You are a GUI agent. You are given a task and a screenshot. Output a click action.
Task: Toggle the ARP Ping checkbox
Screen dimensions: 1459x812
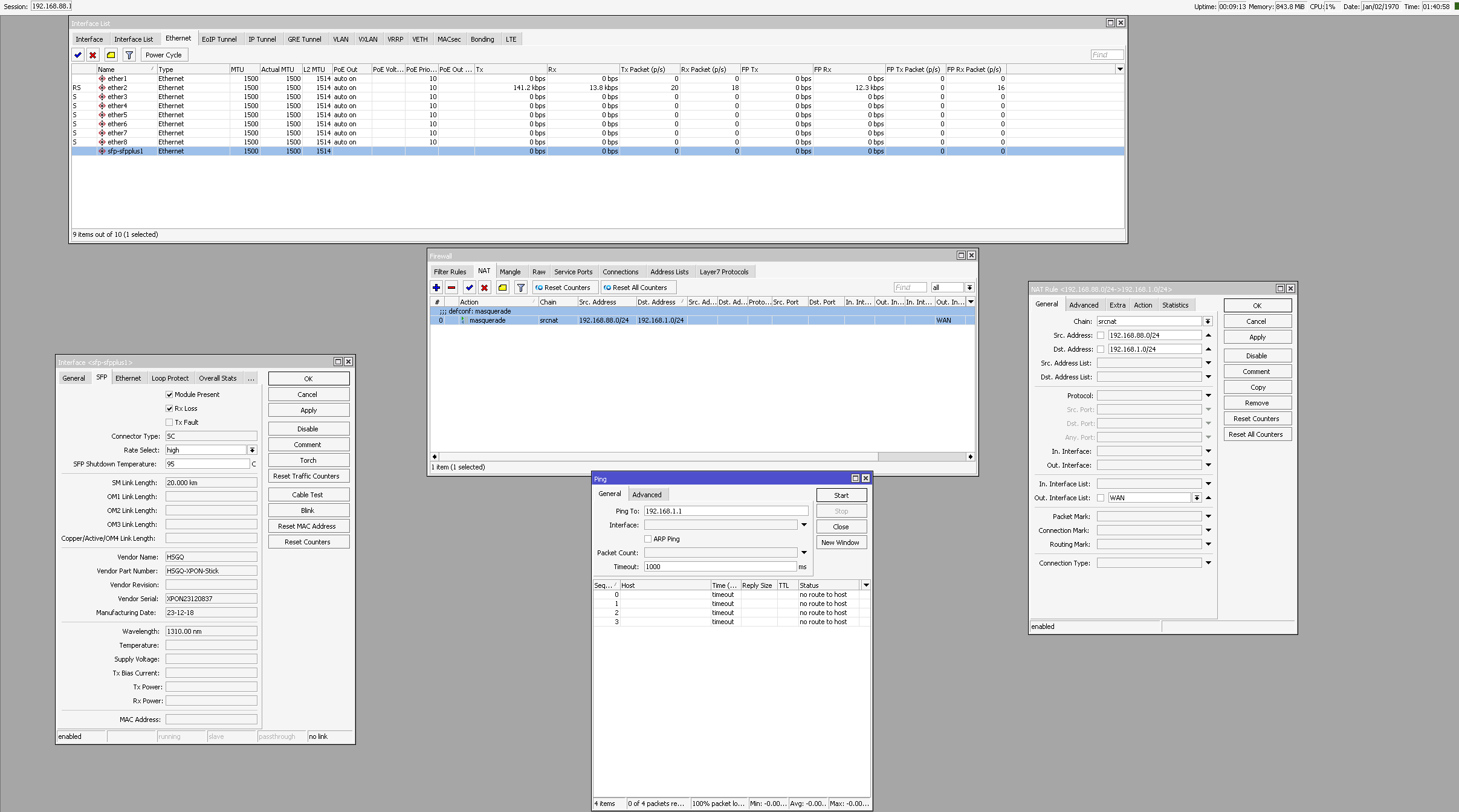648,539
